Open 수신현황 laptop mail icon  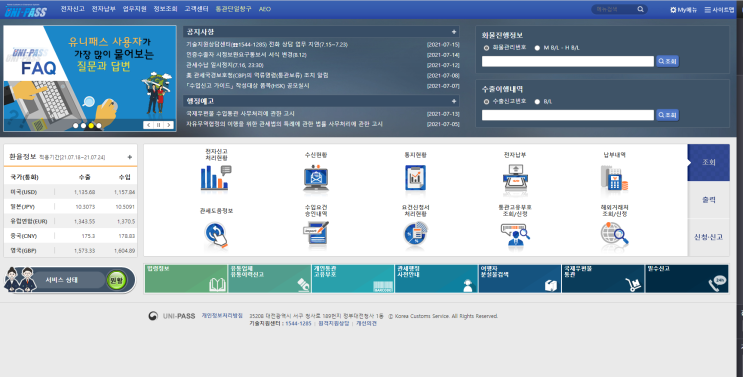click(316, 178)
